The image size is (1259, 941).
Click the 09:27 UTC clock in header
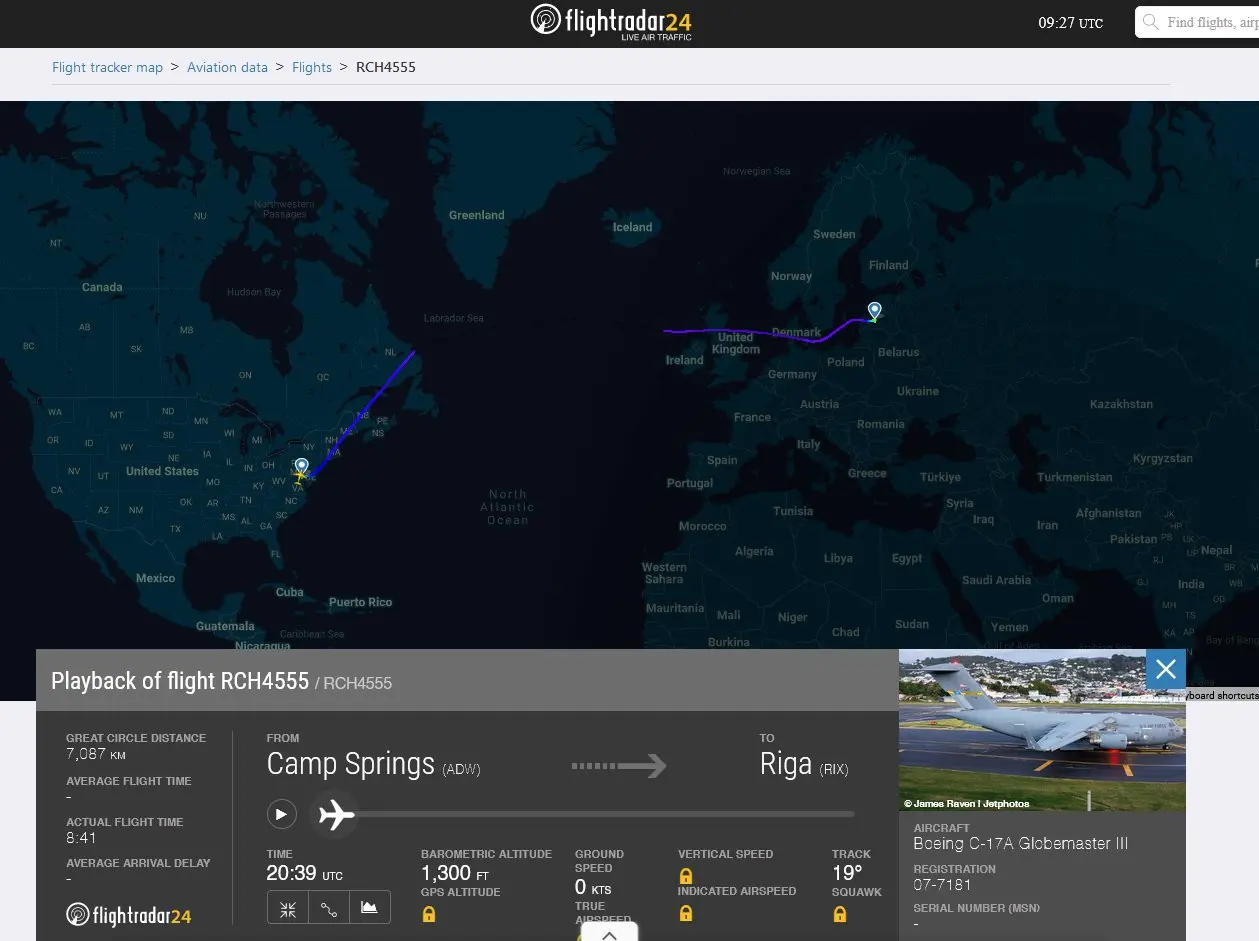pos(1071,23)
